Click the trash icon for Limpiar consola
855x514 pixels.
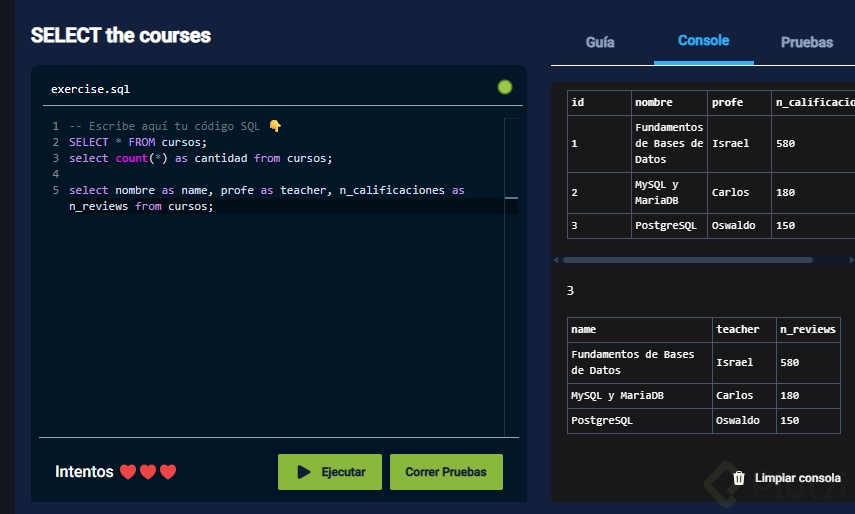click(x=739, y=478)
